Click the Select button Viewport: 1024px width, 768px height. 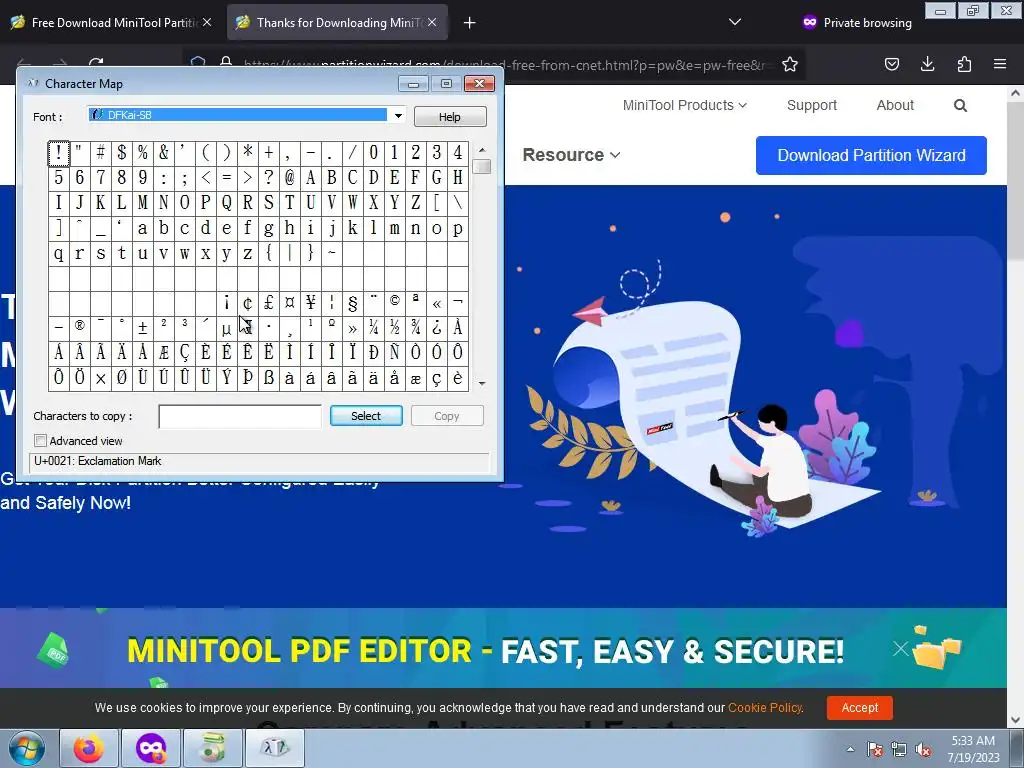click(366, 416)
